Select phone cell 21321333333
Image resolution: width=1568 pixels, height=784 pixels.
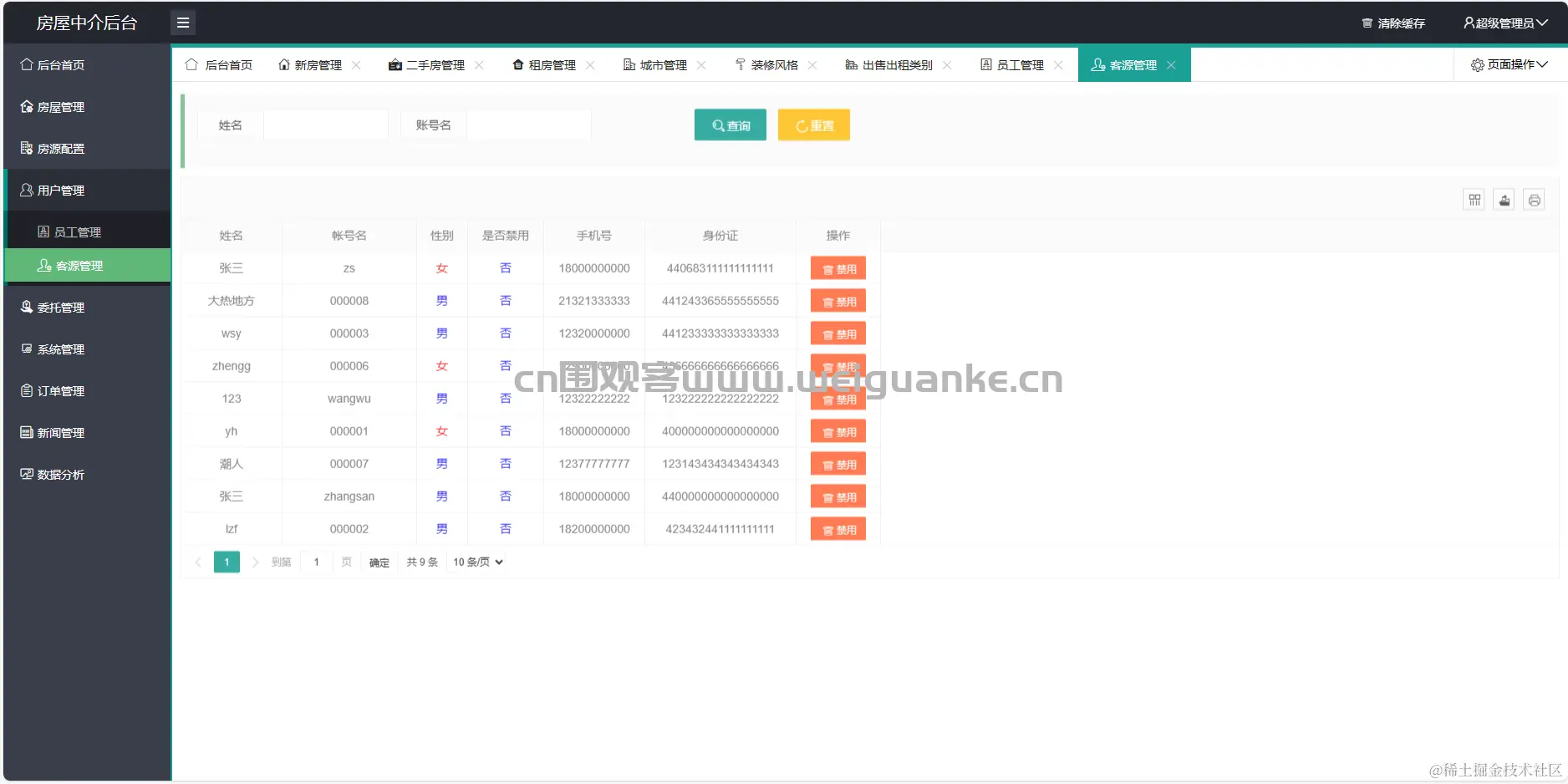[x=594, y=301]
